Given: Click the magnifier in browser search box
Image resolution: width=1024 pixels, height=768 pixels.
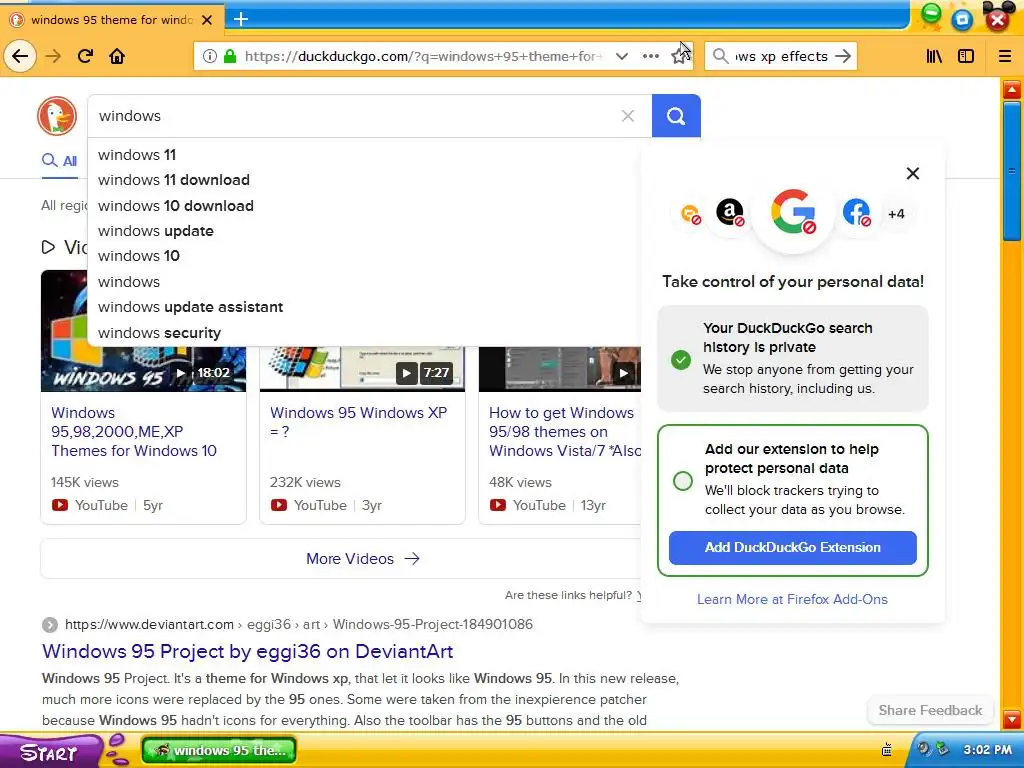Looking at the screenshot, I should click(720, 56).
